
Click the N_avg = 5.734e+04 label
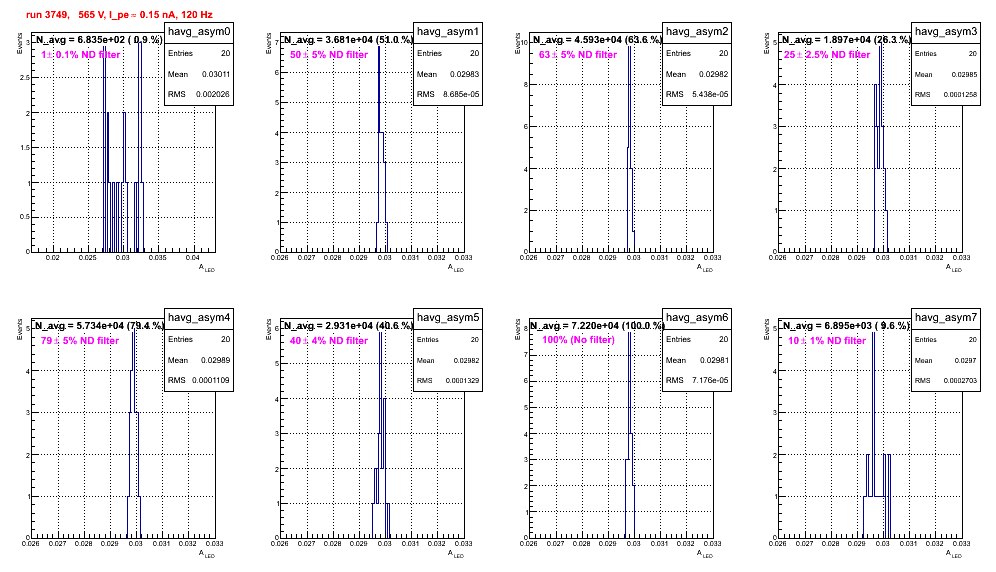pos(98,325)
